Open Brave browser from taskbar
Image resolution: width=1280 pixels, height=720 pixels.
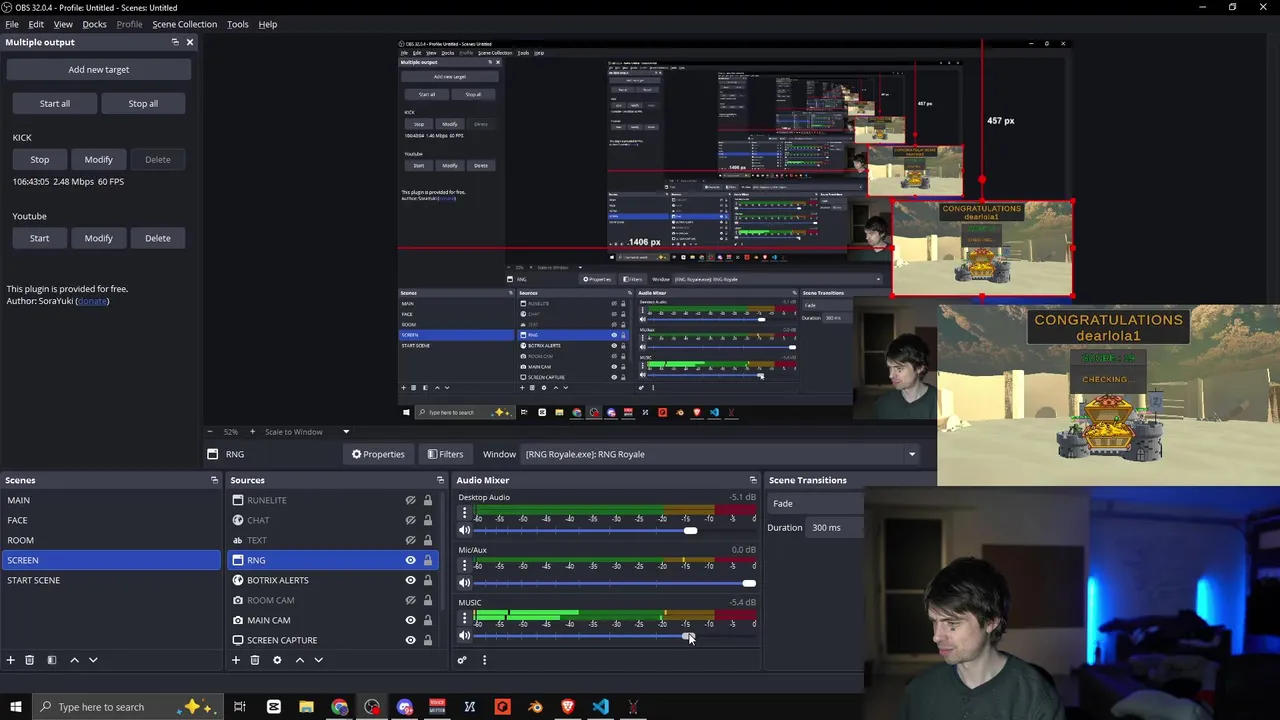coord(568,707)
